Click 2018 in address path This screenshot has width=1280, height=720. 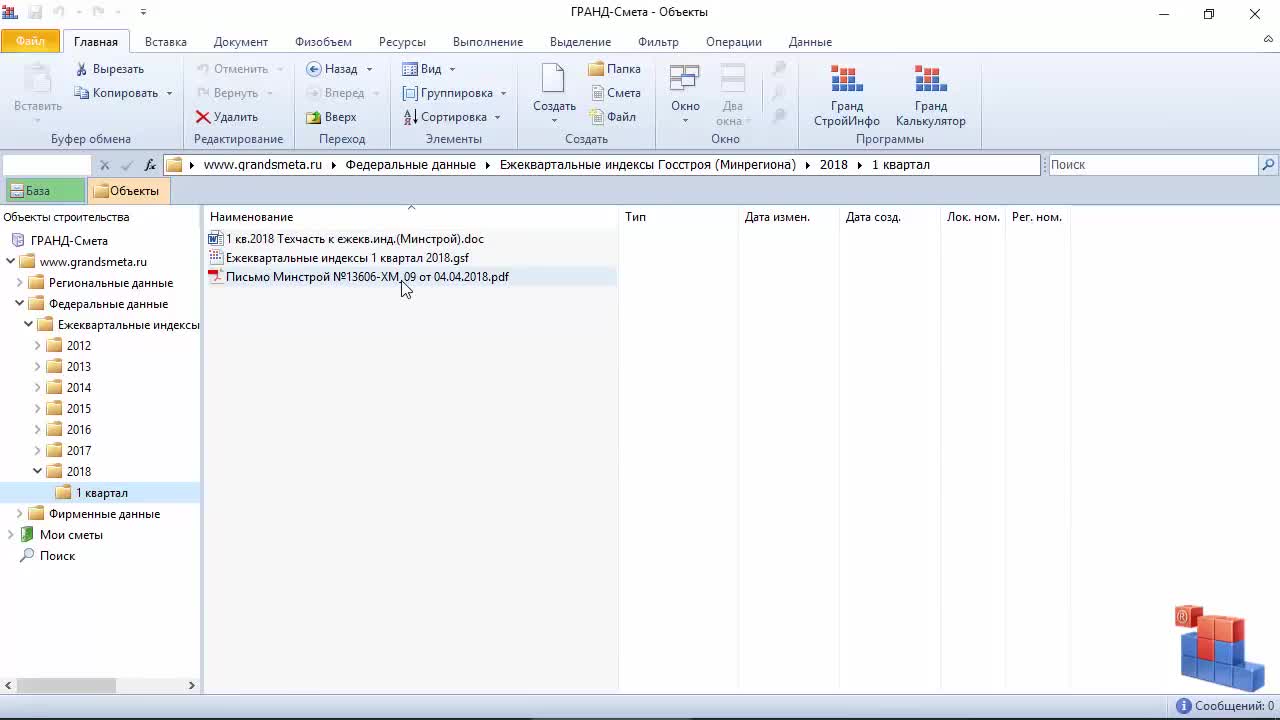[x=834, y=165]
